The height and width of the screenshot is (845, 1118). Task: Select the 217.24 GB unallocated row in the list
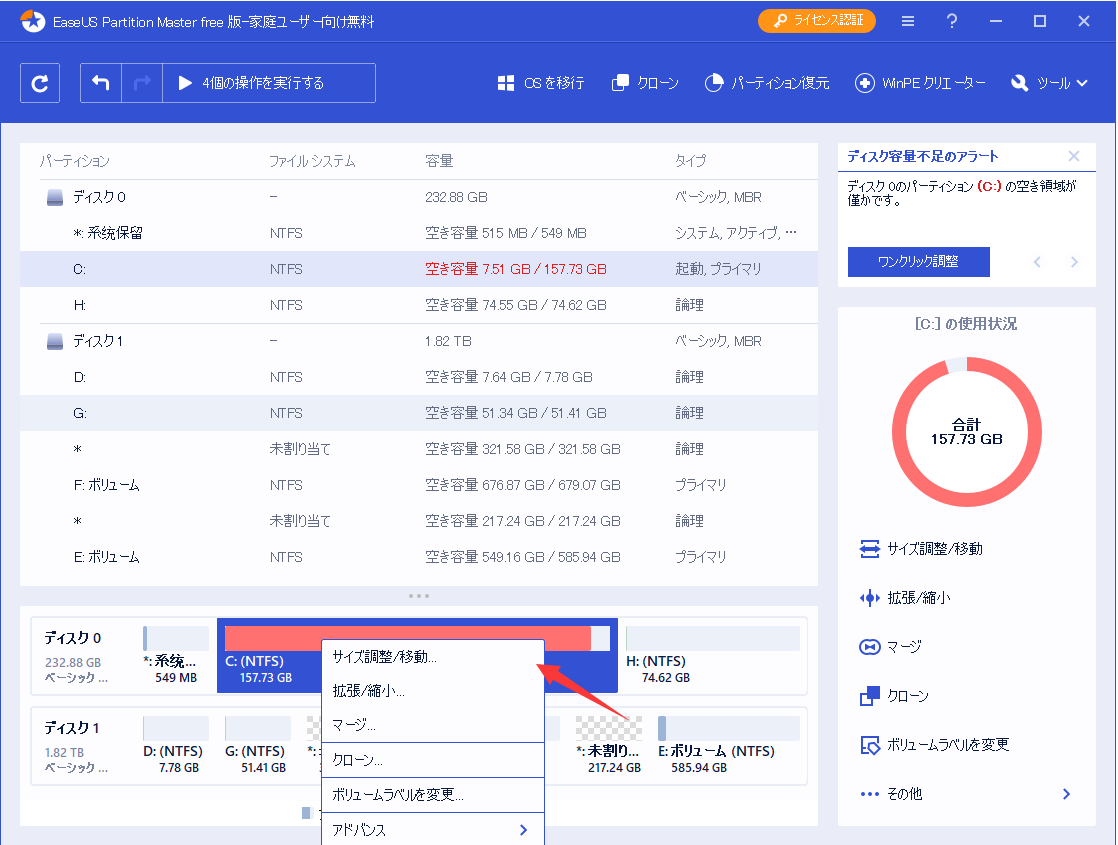point(419,521)
